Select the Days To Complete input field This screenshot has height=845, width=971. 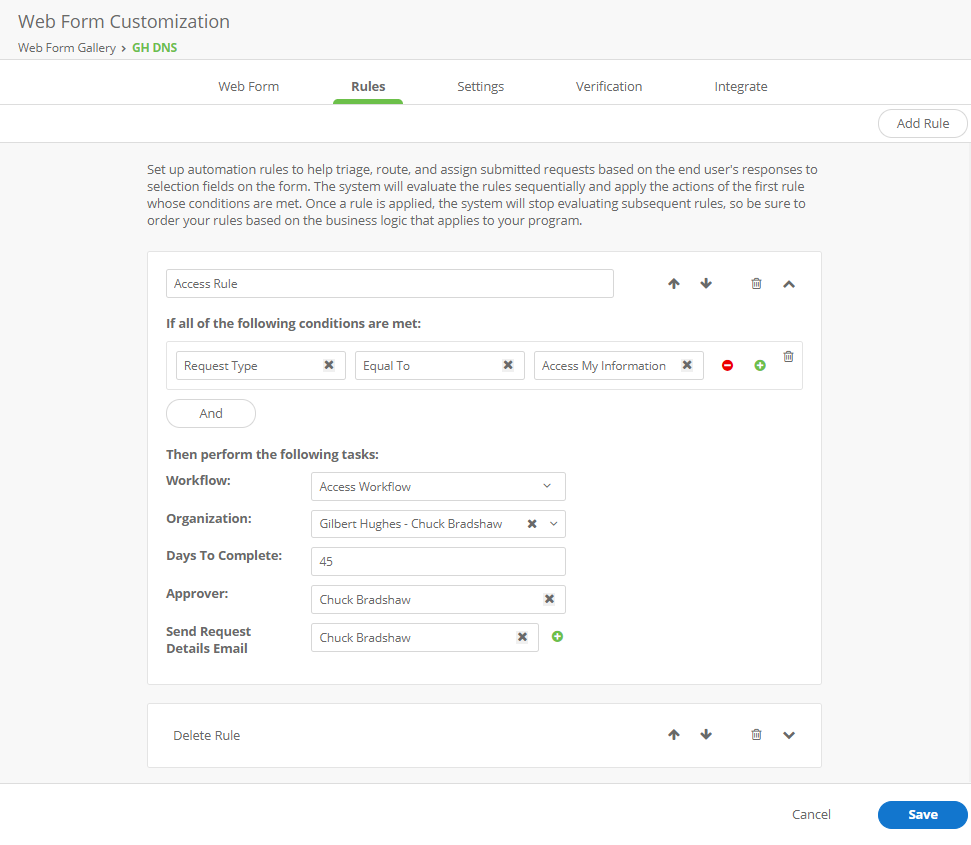point(438,561)
